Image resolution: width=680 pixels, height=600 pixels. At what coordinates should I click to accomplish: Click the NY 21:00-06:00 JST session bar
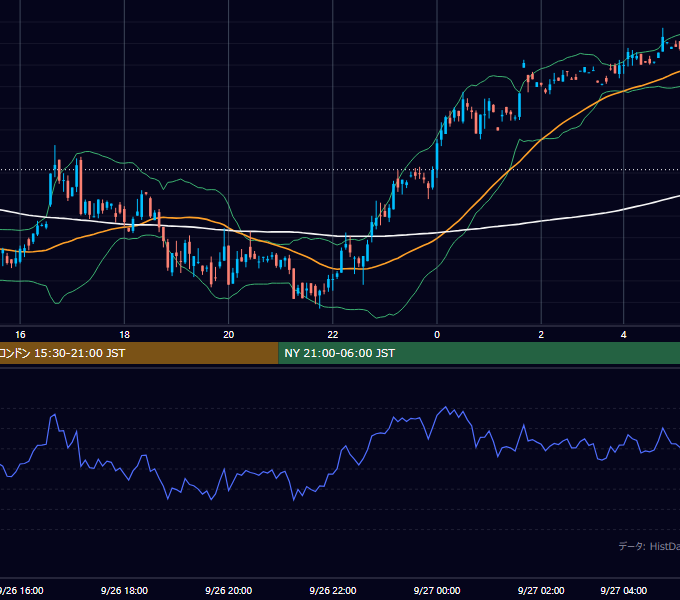479,353
